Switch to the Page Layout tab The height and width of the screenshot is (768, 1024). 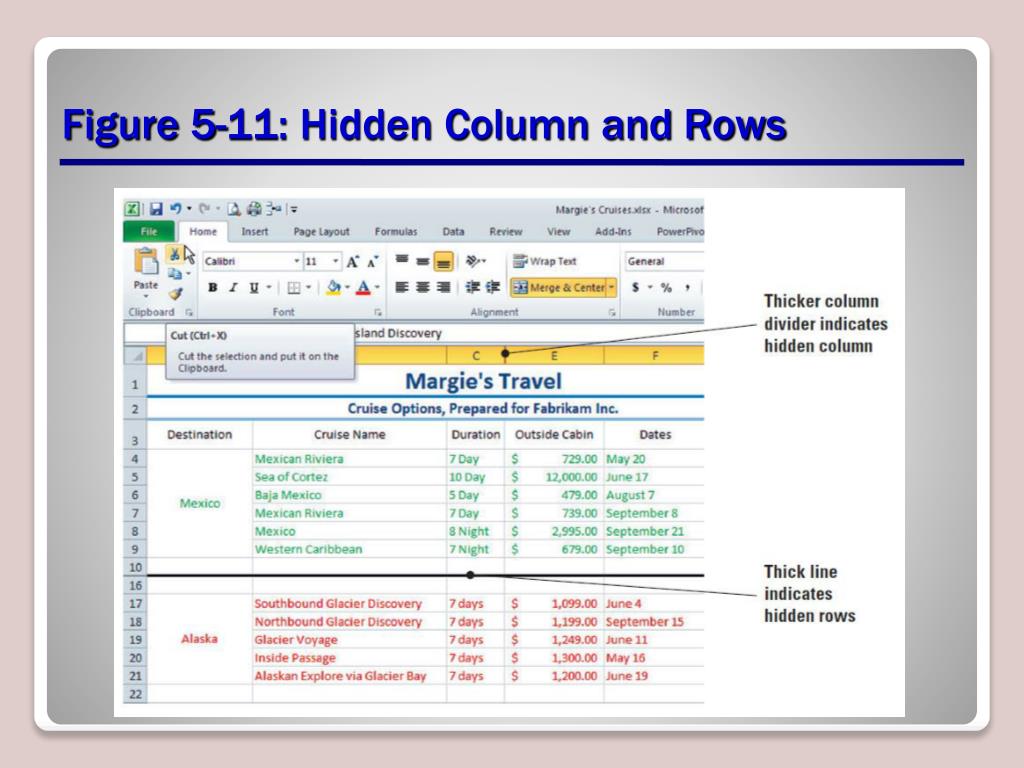point(321,231)
